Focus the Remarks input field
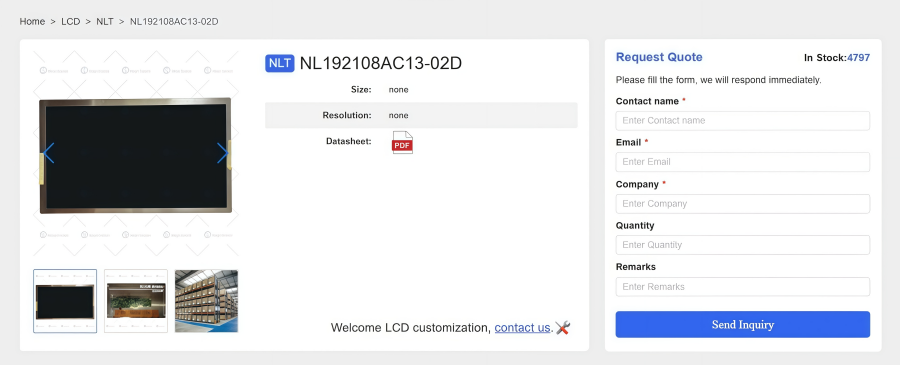The width and height of the screenshot is (900, 365). point(743,287)
